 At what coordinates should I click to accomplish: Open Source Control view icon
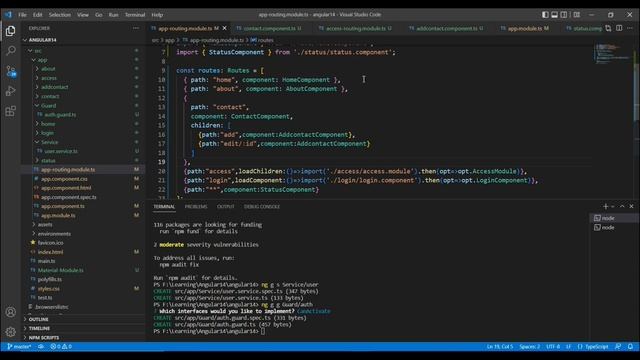[x=11, y=71]
